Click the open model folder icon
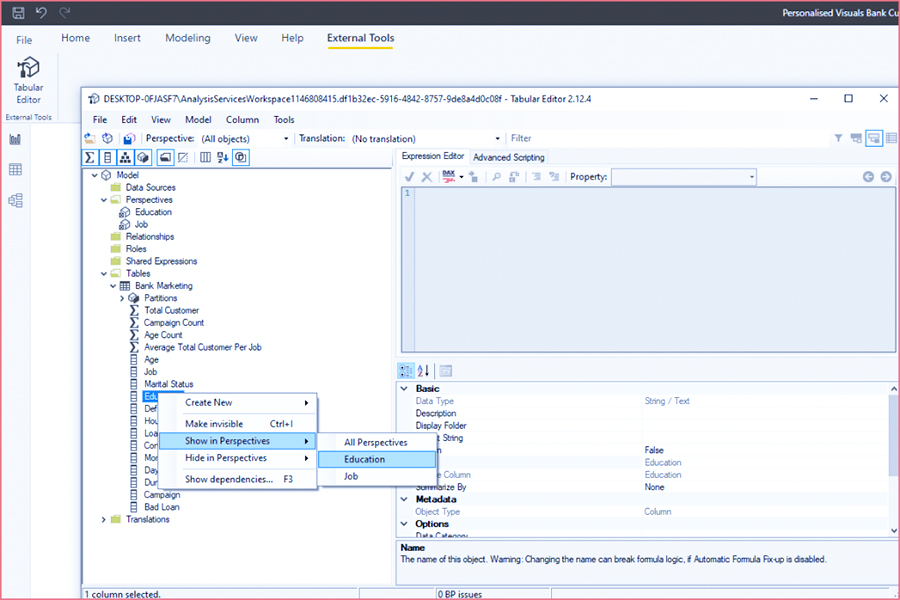The width and height of the screenshot is (900, 600). (x=90, y=138)
